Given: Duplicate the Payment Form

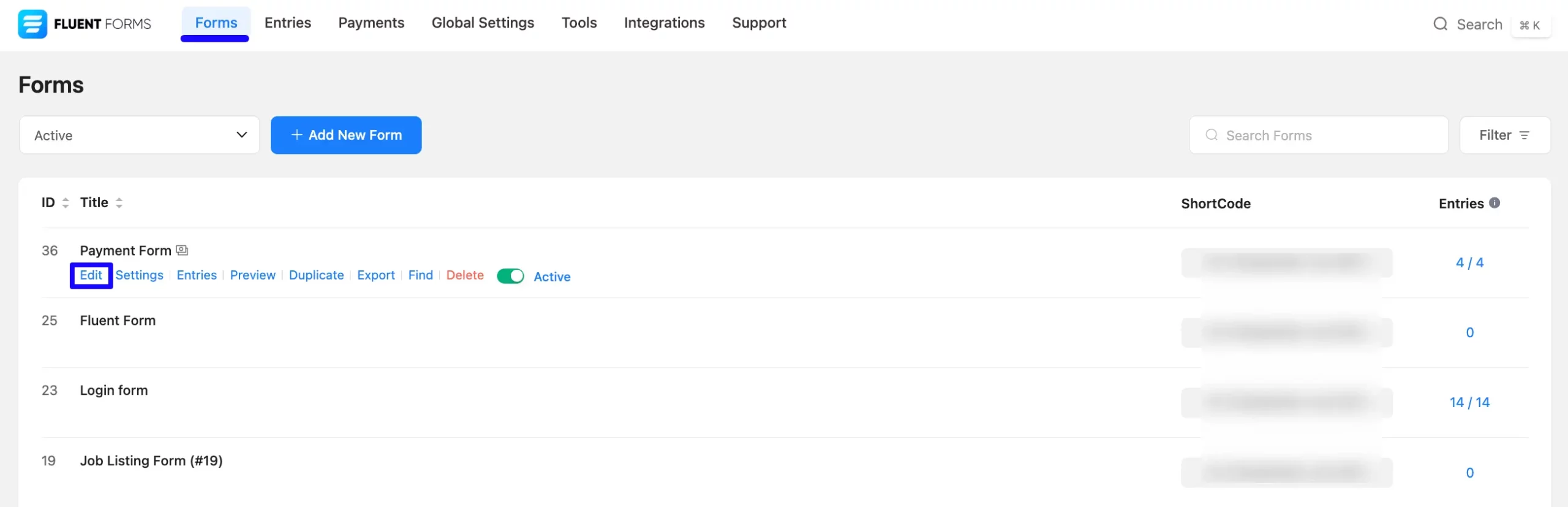Looking at the screenshot, I should [x=316, y=275].
